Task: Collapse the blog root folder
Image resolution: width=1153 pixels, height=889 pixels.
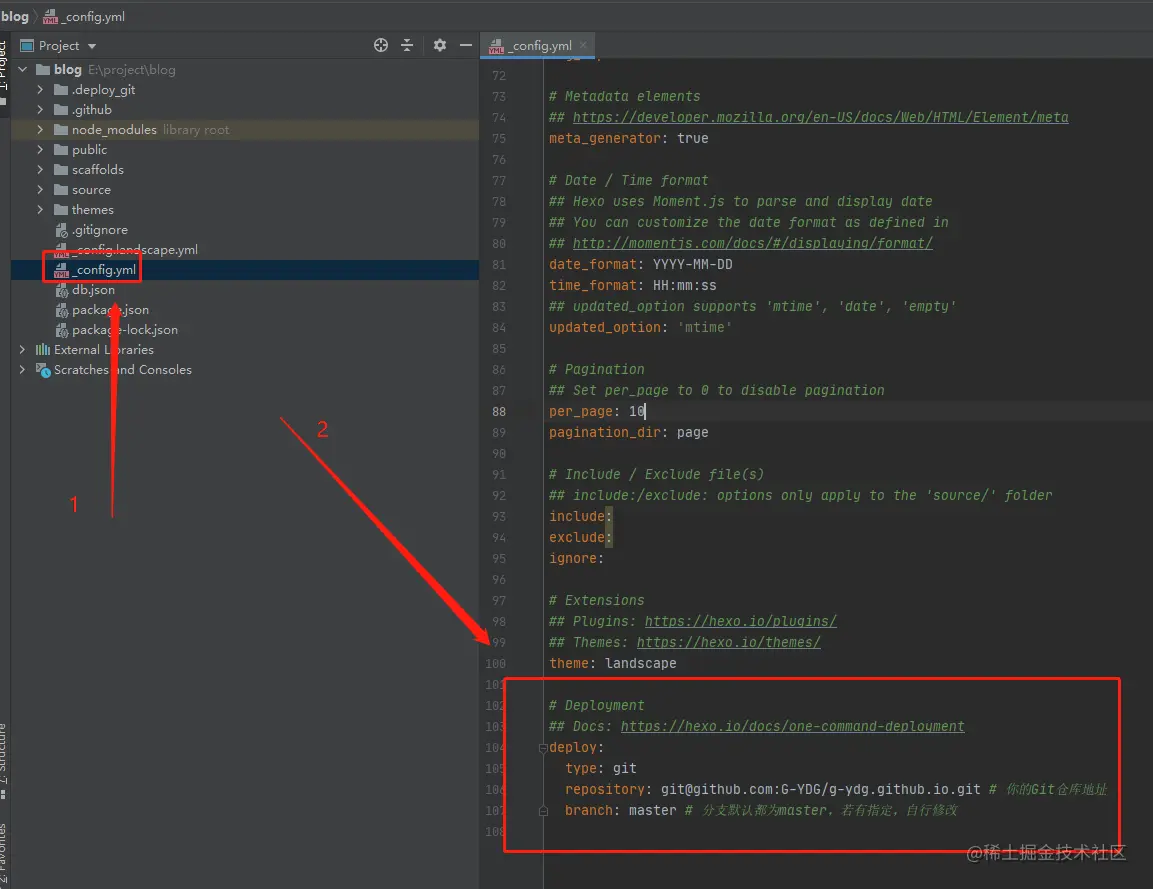Action: pyautogui.click(x=23, y=69)
